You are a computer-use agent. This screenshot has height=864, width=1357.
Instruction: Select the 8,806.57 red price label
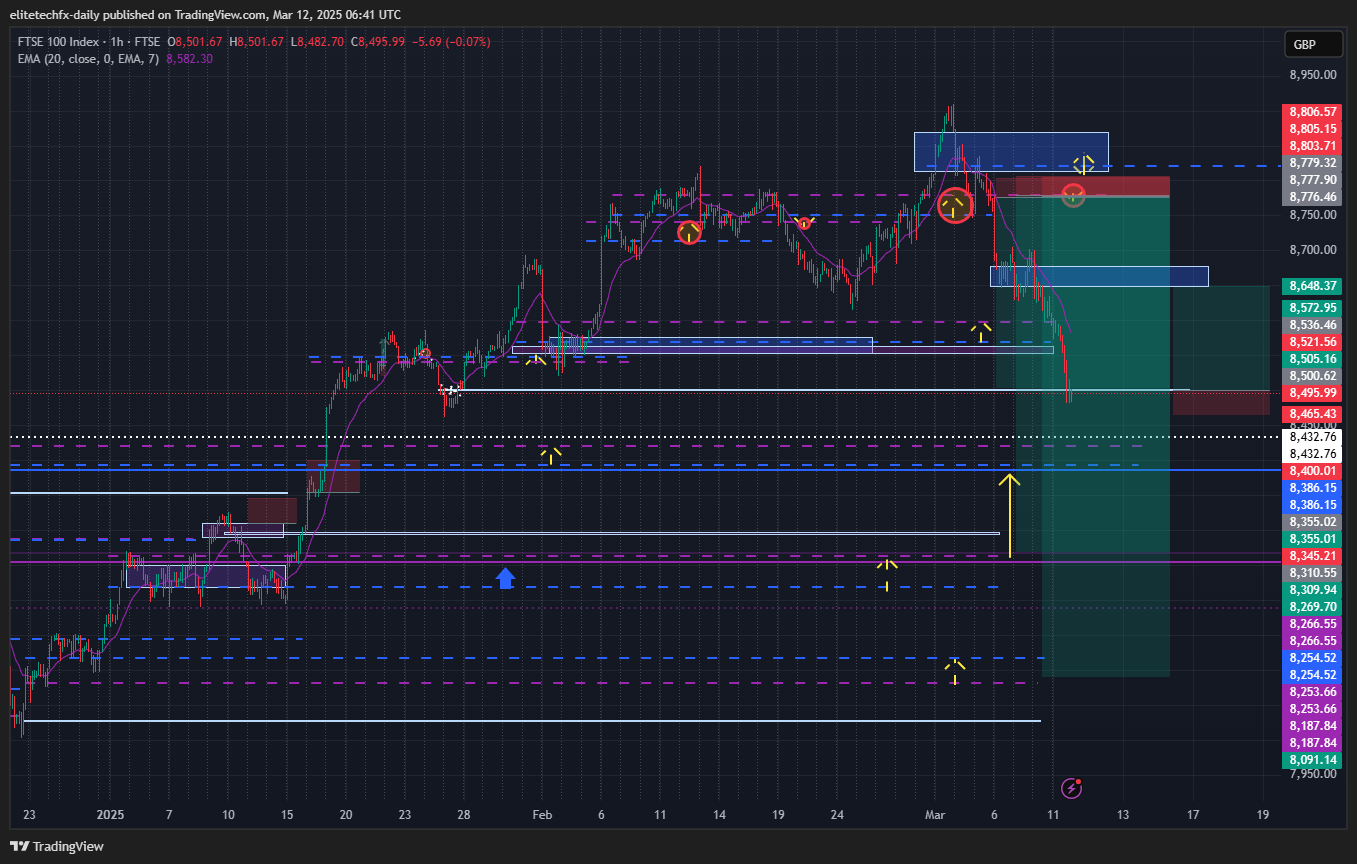[1313, 112]
